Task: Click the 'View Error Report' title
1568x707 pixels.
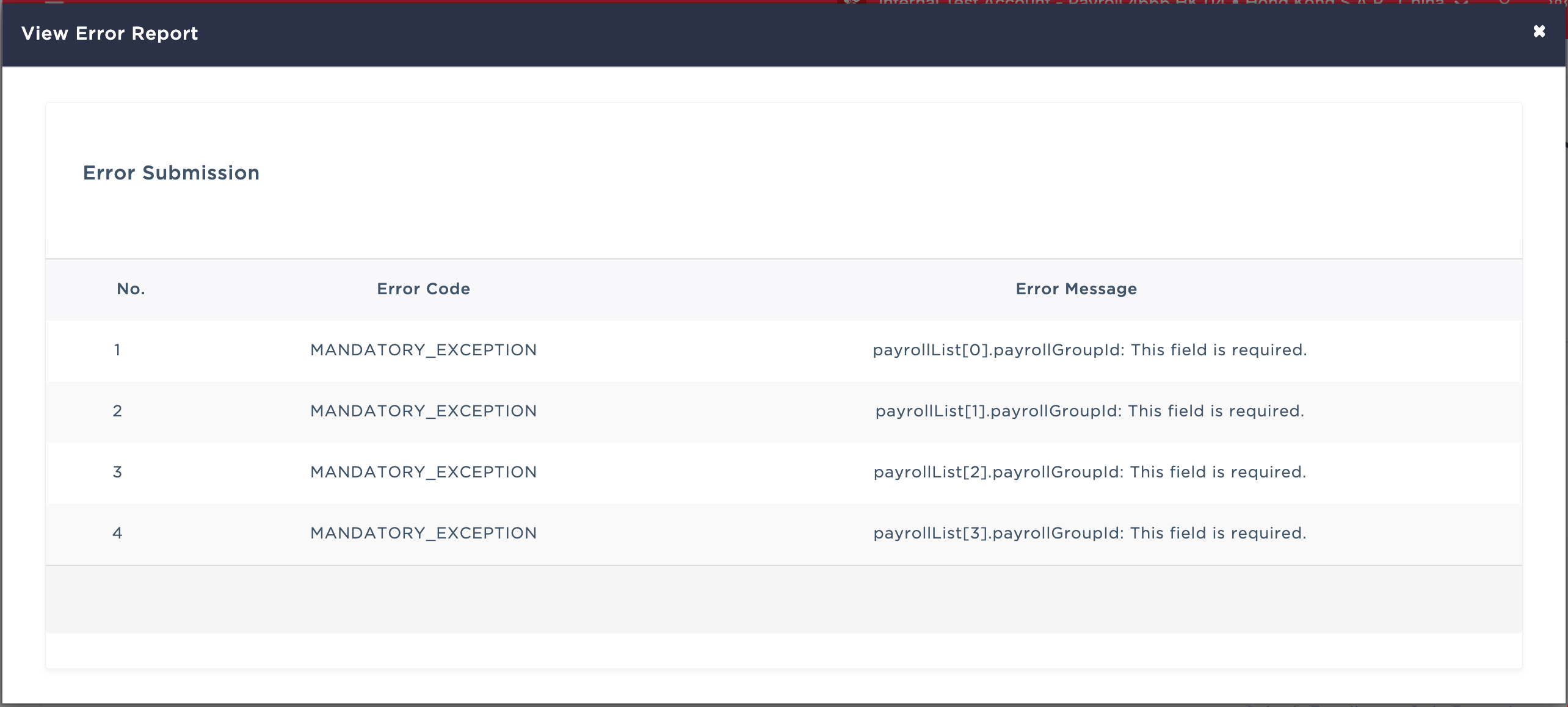Action: pyautogui.click(x=109, y=34)
